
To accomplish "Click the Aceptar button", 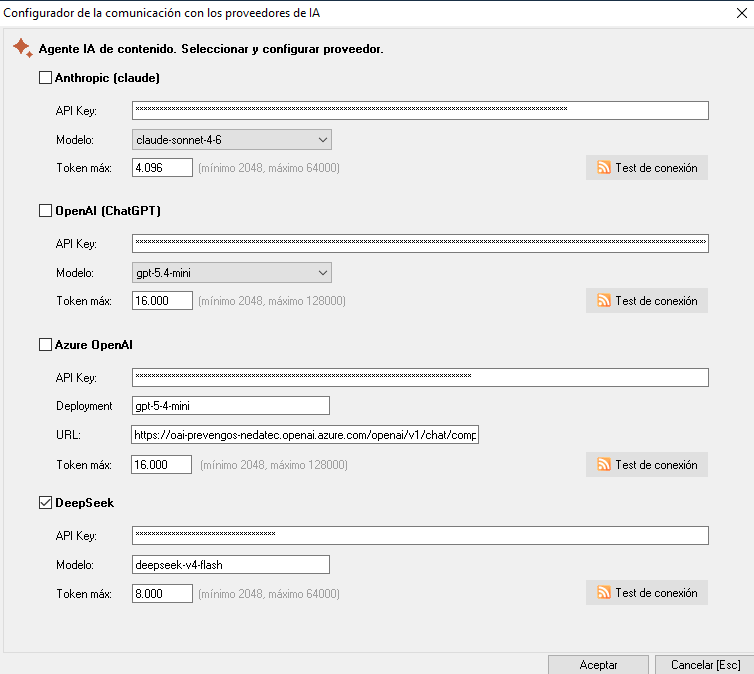I will point(598,665).
